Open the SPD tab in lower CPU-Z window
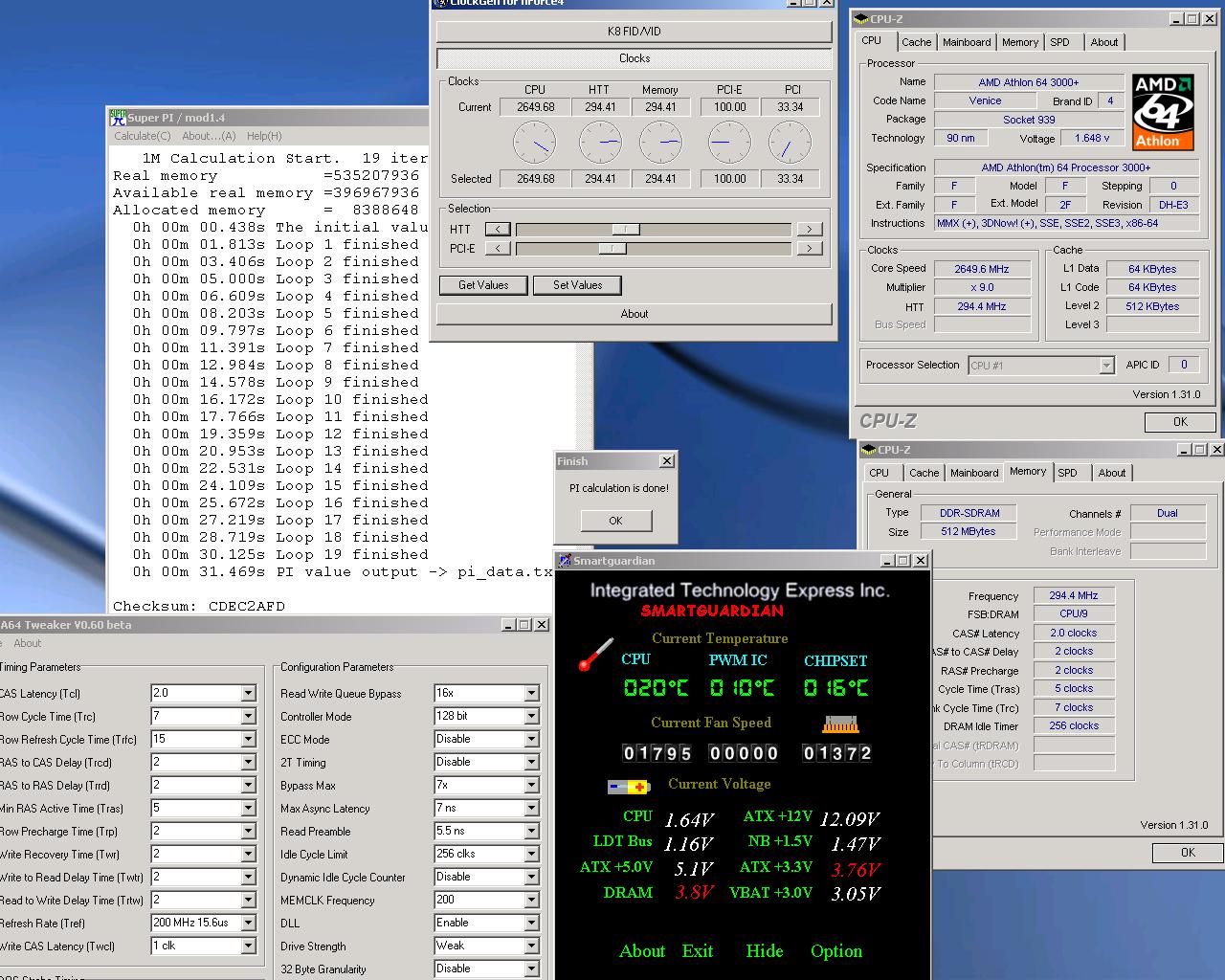The width and height of the screenshot is (1225, 980). pos(1067,473)
